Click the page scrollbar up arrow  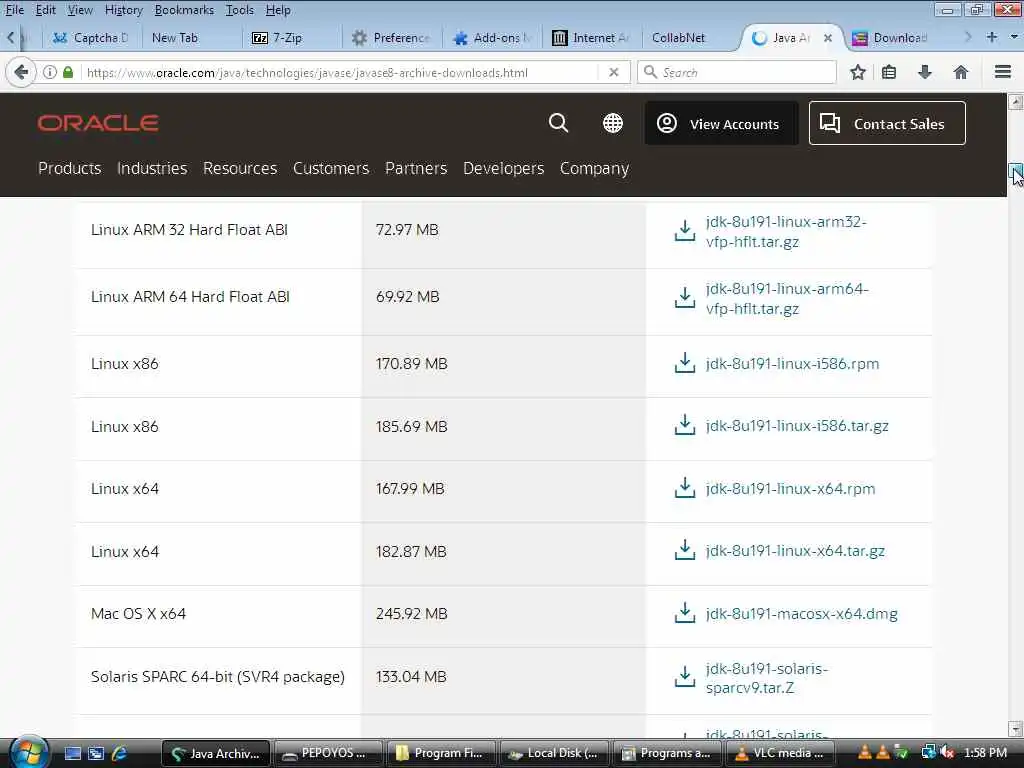pos(1015,102)
